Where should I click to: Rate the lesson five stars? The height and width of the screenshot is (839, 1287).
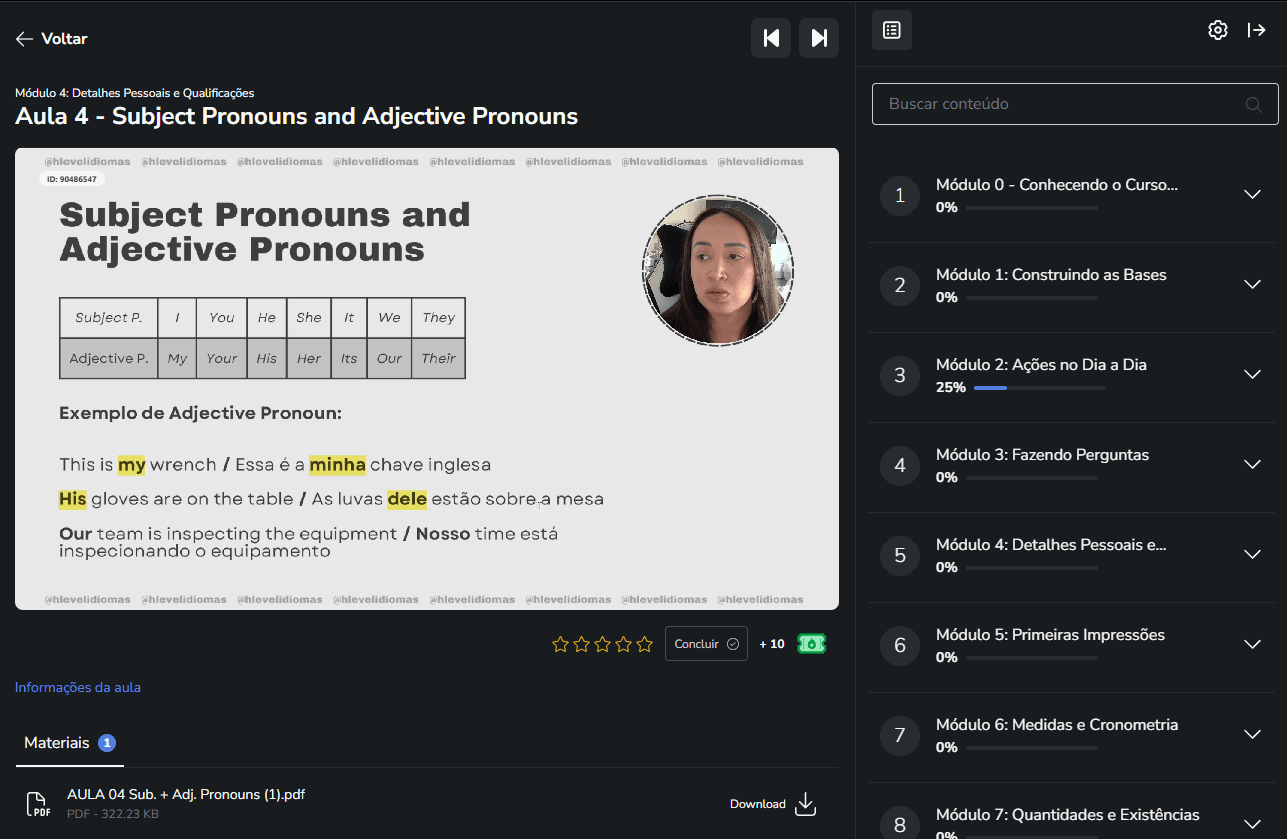click(x=644, y=644)
